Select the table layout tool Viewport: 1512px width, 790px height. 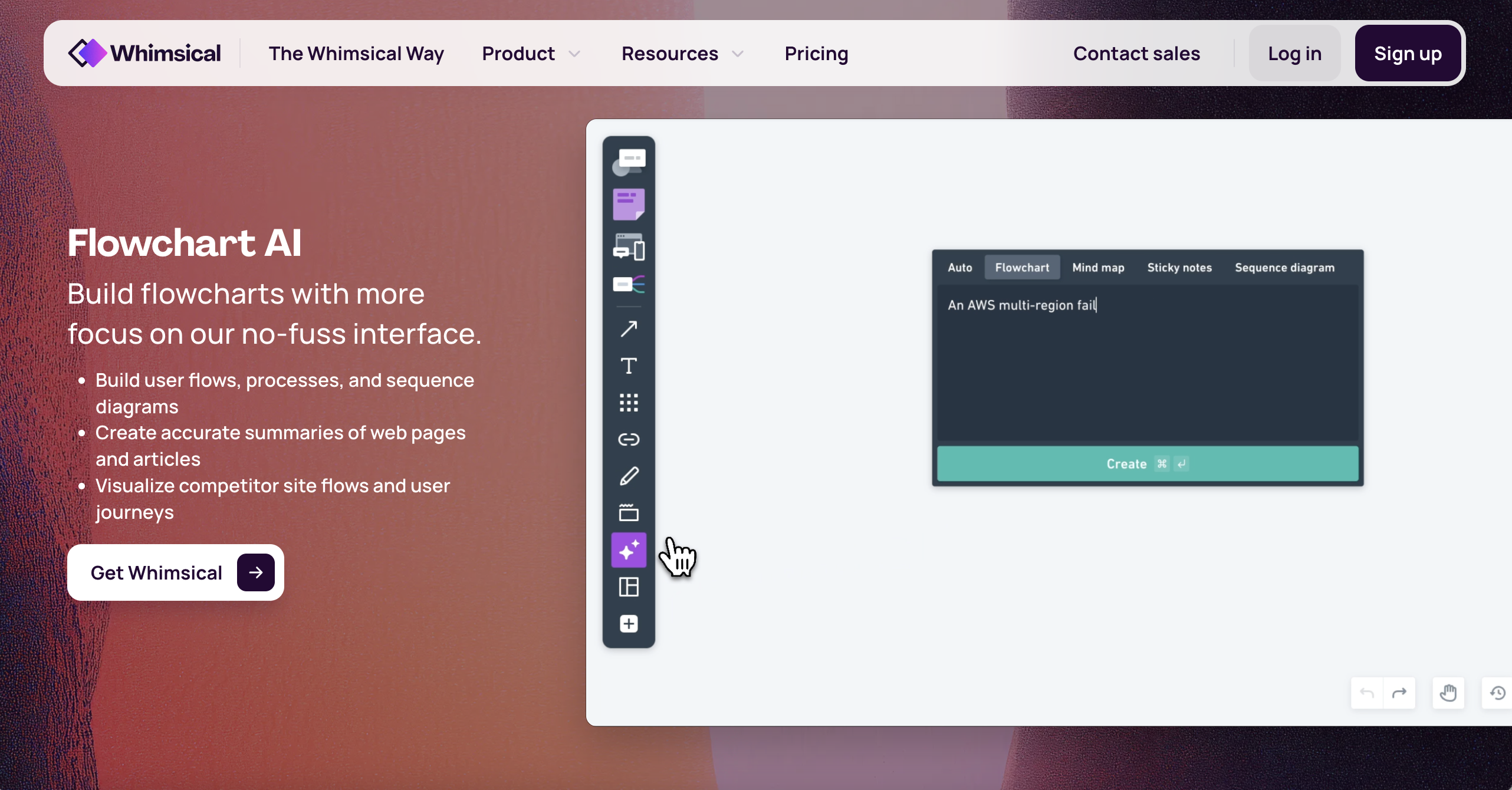pos(629,587)
